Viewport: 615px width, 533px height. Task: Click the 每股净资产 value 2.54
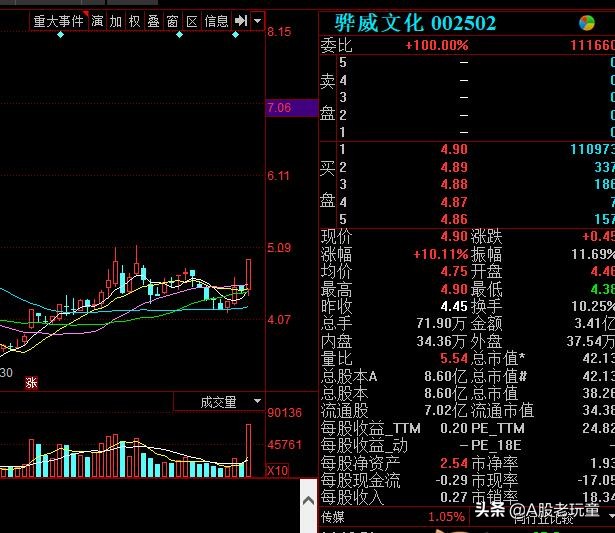coord(454,463)
